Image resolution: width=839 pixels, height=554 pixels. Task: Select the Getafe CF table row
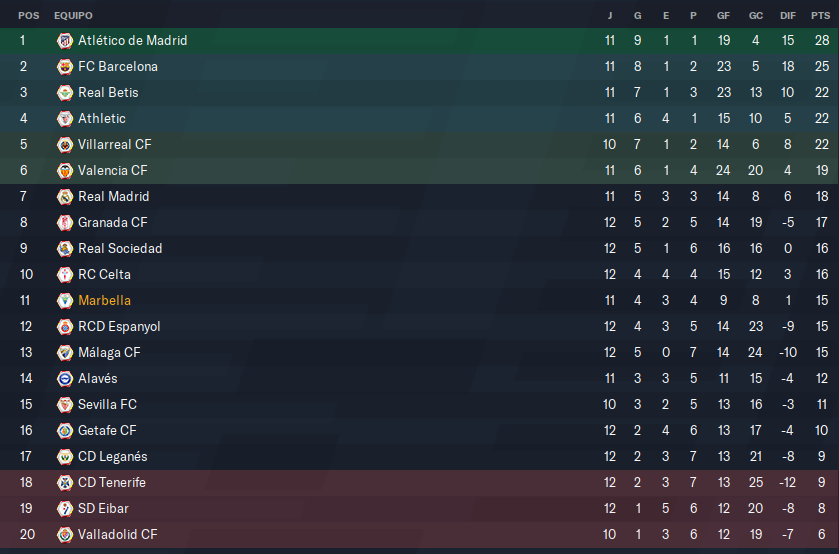(x=420, y=431)
